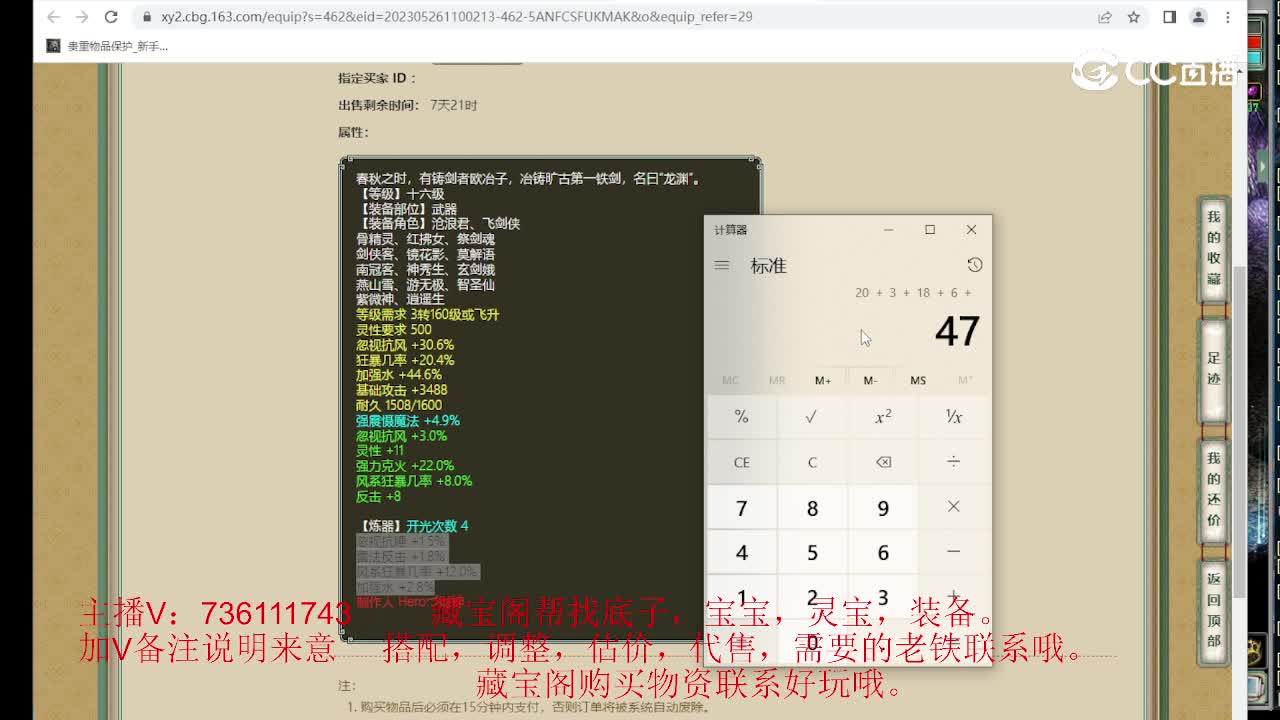
Task: Select the 强力克火 +22.0% attribute
Action: tap(405, 466)
